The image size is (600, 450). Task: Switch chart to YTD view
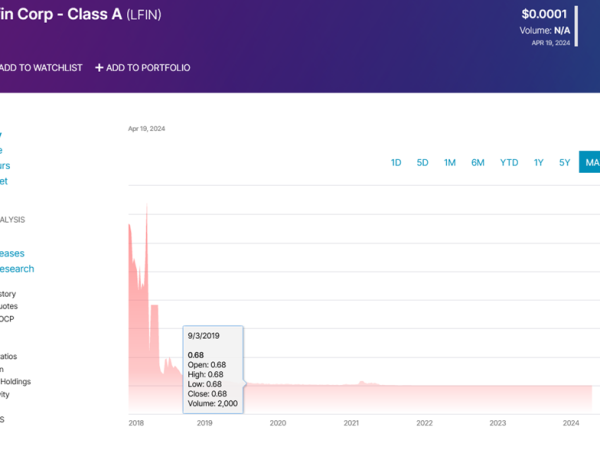click(x=509, y=163)
